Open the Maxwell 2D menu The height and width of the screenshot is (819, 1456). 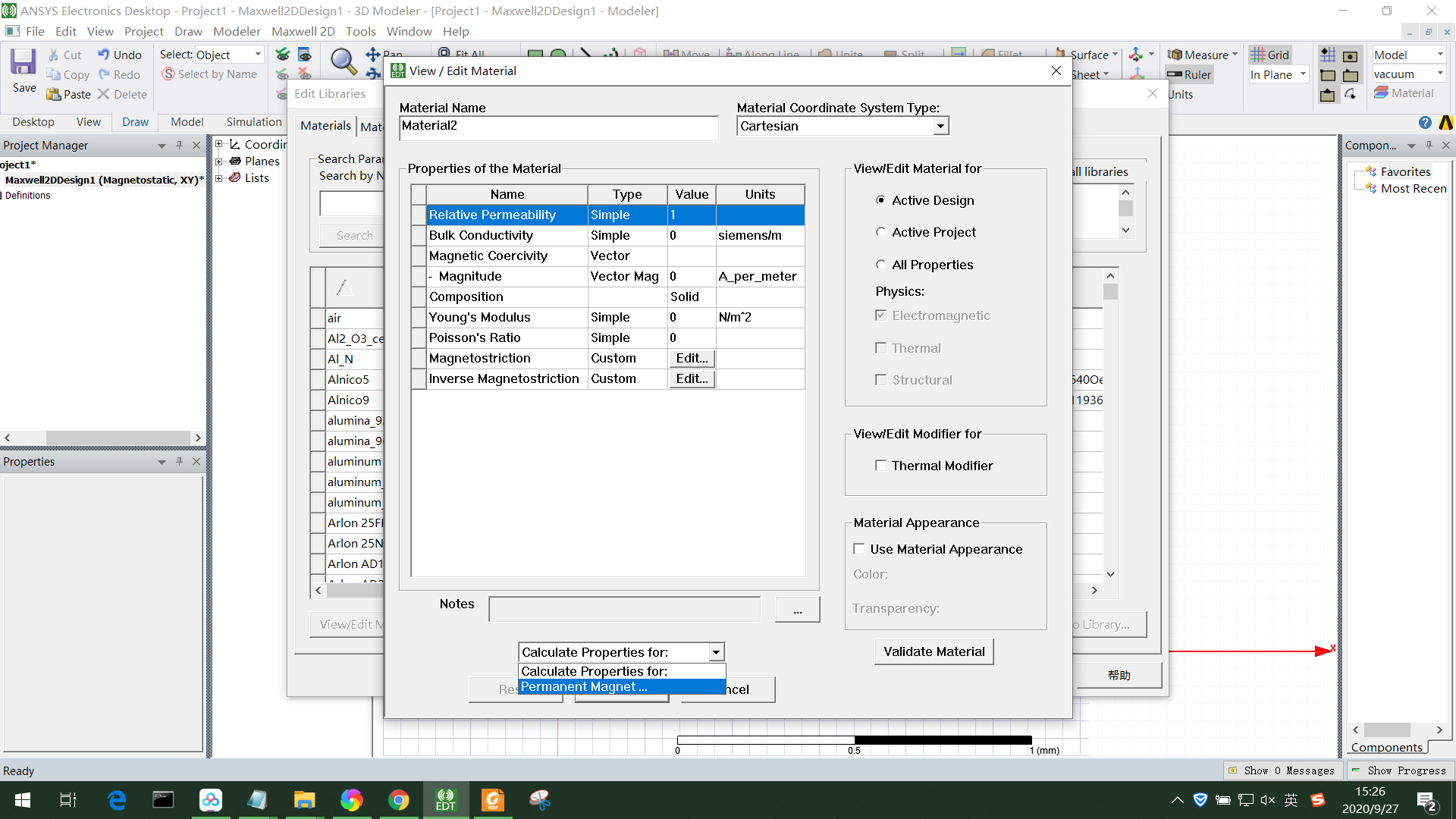[303, 31]
